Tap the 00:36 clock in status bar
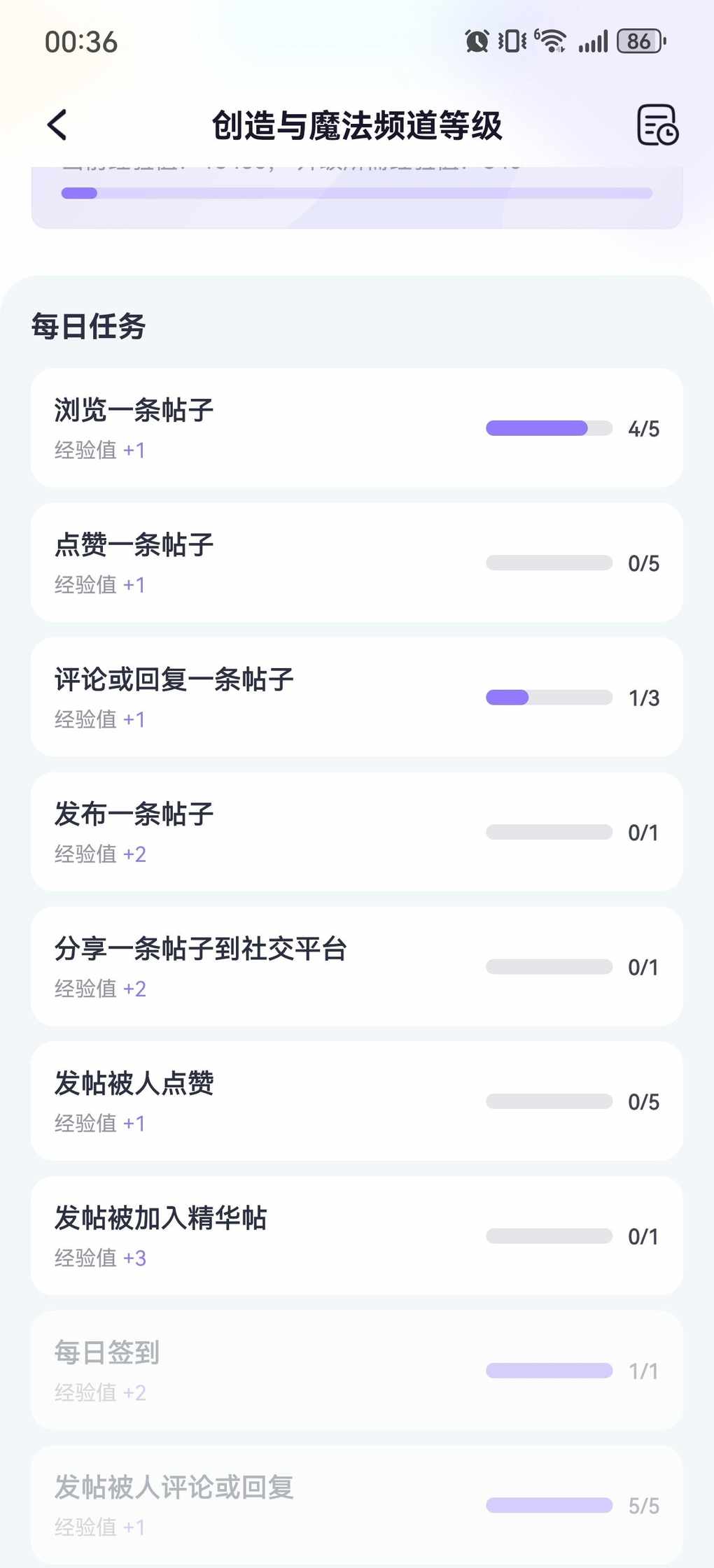This screenshot has width=714, height=1568. pos(81,42)
